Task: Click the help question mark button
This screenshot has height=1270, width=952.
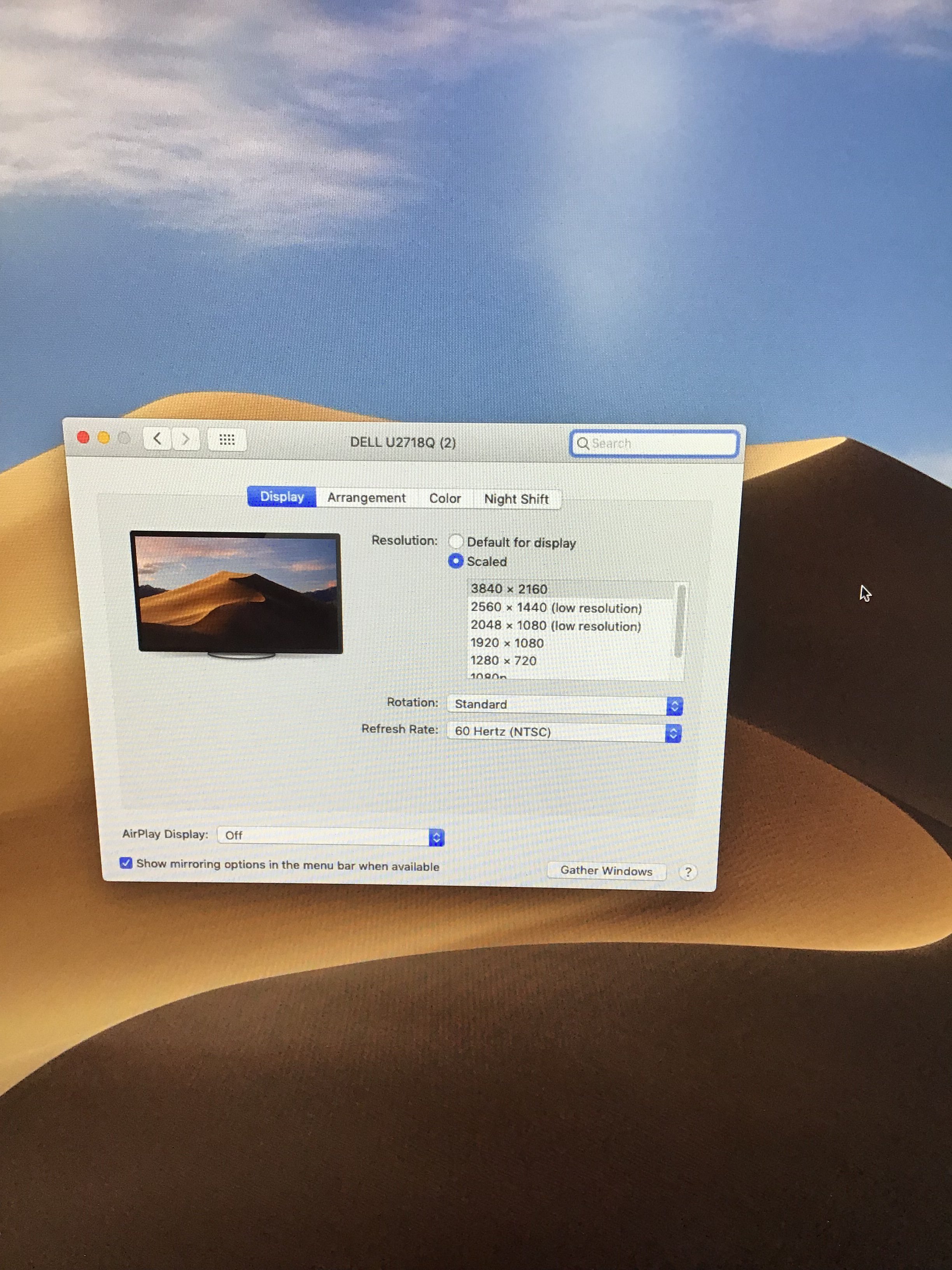Action: (688, 873)
